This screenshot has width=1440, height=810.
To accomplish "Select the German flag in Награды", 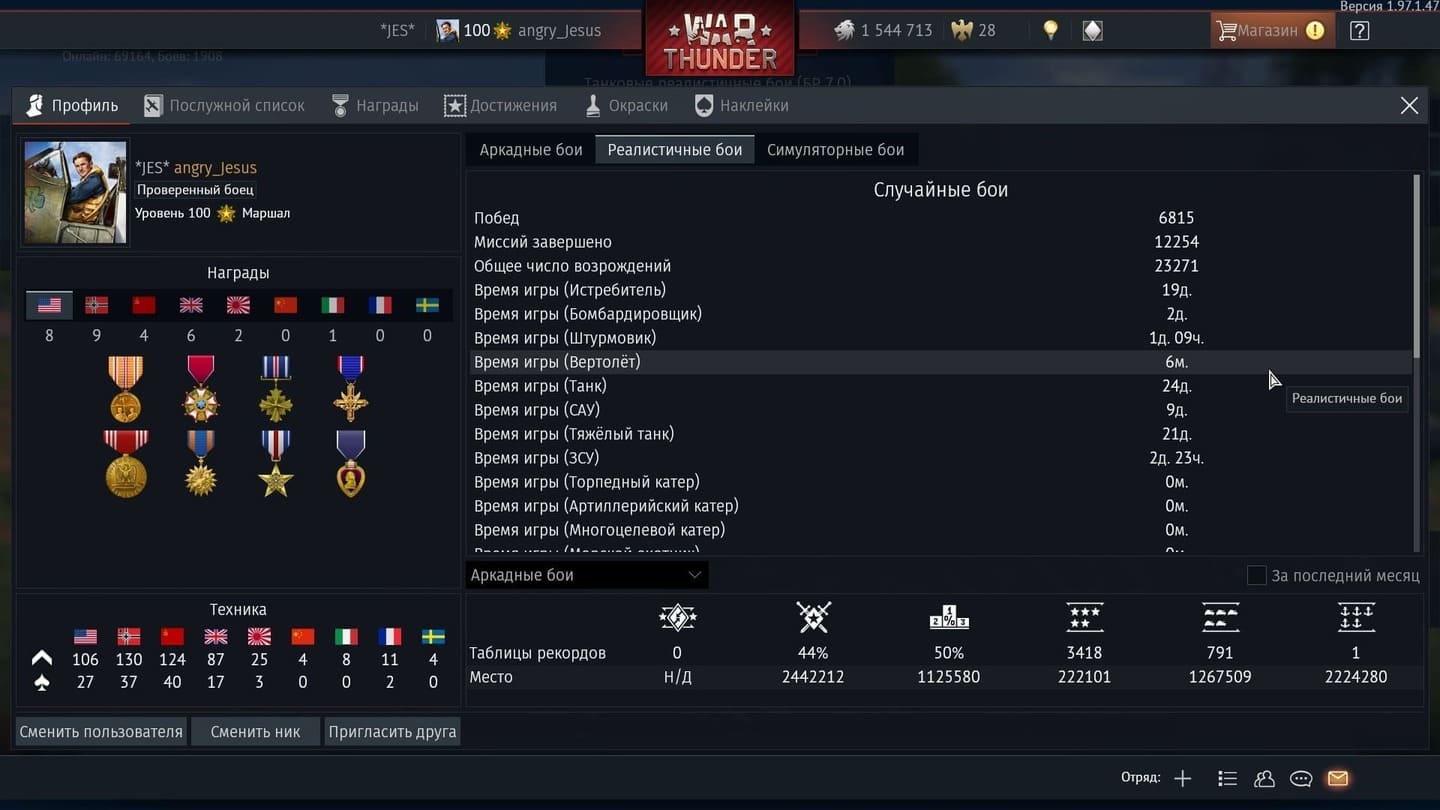I will (96, 305).
